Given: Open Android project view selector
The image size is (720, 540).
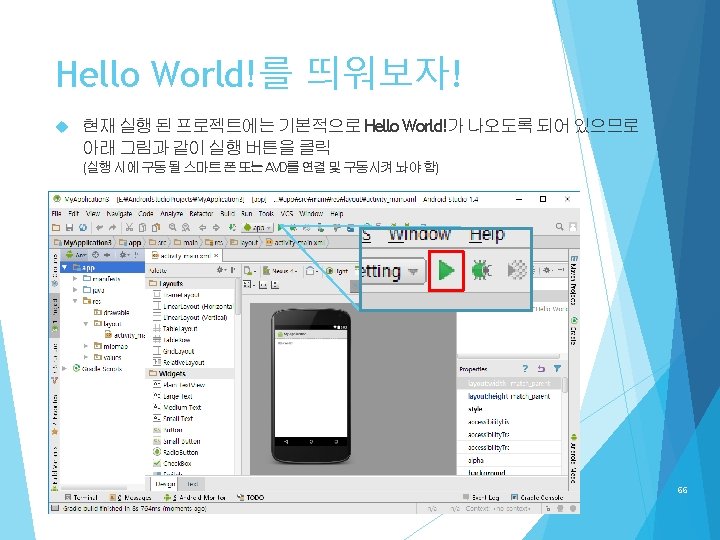Looking at the screenshot, I should tap(76, 254).
